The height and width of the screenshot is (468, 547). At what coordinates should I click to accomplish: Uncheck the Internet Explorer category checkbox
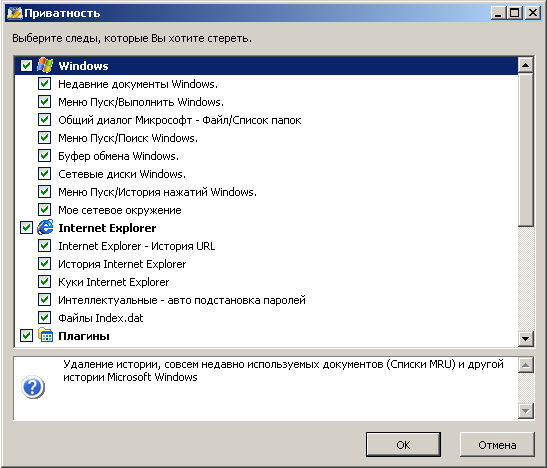coord(27,227)
